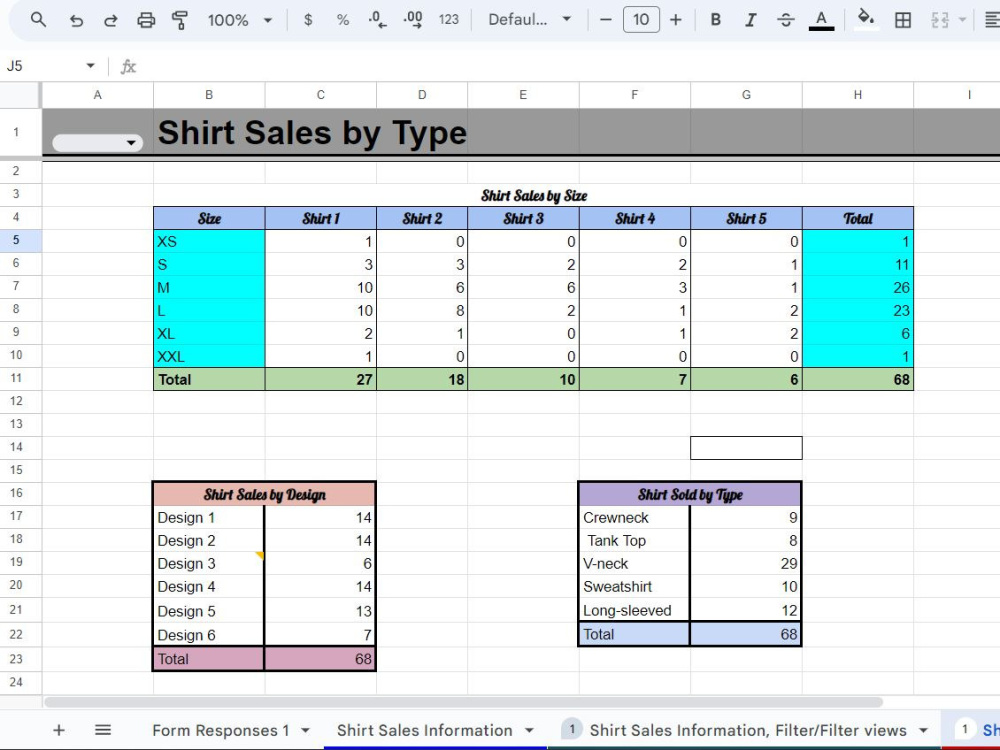This screenshot has height=750, width=1000.
Task: Click the Merge cells icon
Action: click(x=939, y=20)
